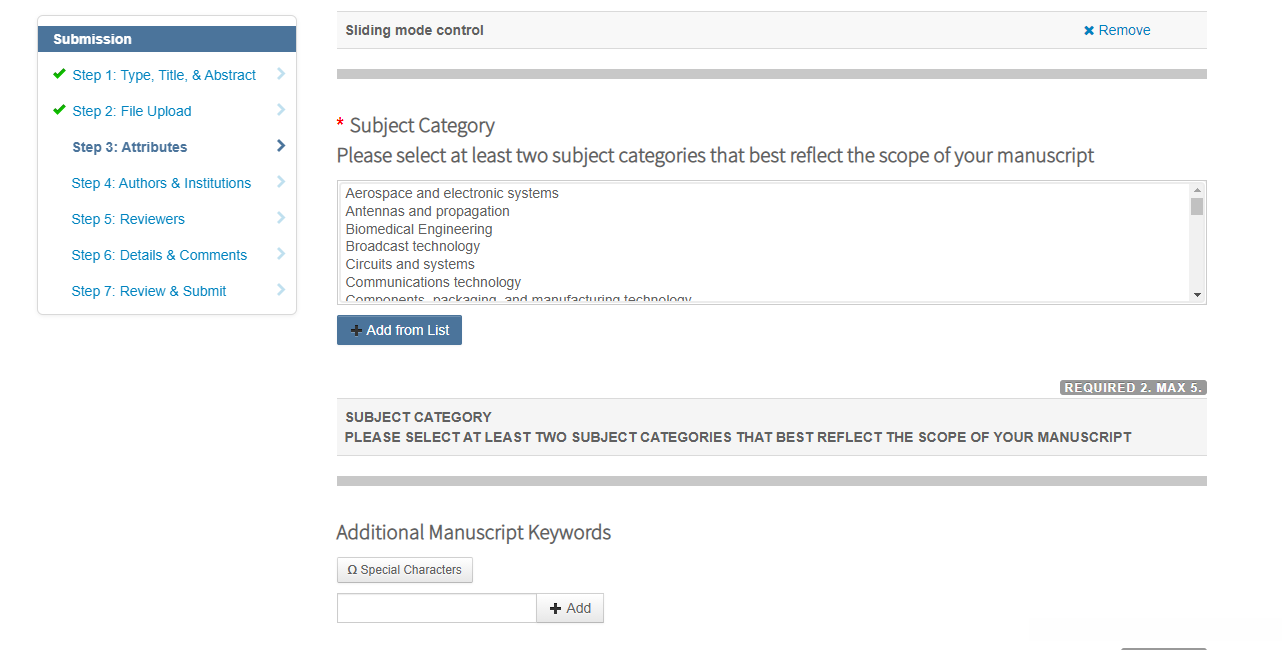Click the Remove X icon for Sliding mode control
This screenshot has width=1287, height=650.
click(1089, 31)
